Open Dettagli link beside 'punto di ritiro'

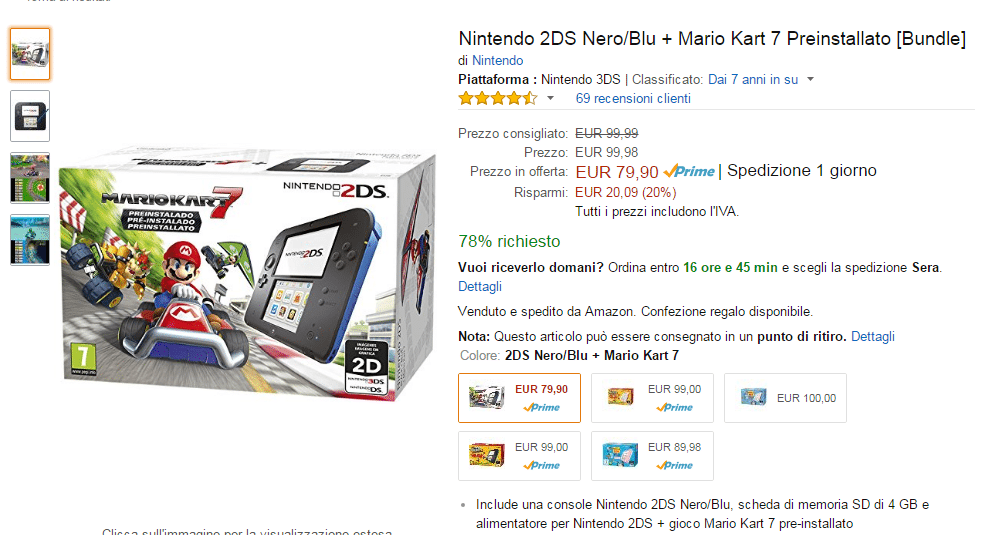pos(873,336)
